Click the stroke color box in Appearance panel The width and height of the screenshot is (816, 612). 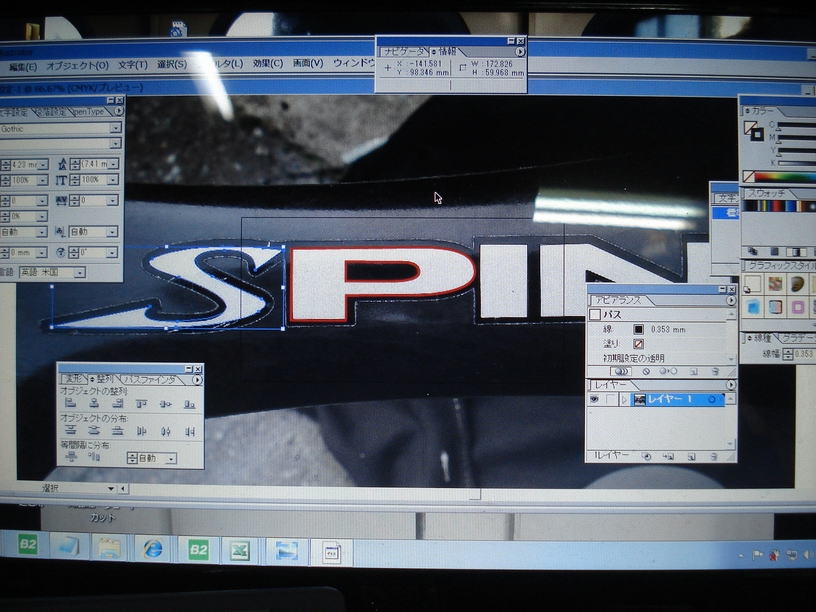(x=638, y=328)
